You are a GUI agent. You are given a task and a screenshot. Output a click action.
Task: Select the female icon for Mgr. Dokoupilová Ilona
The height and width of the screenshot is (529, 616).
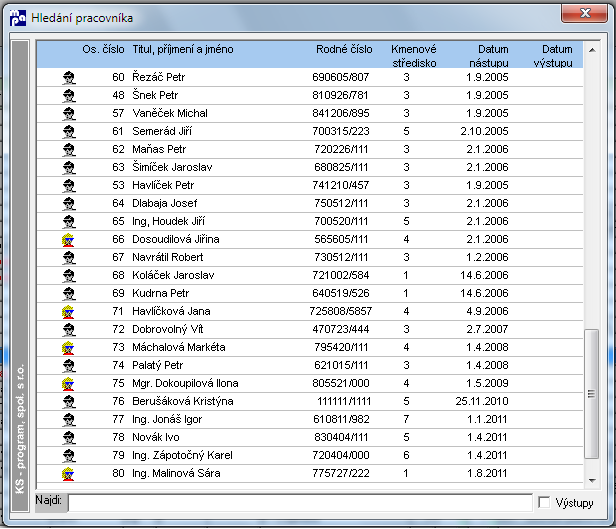pyautogui.click(x=68, y=384)
